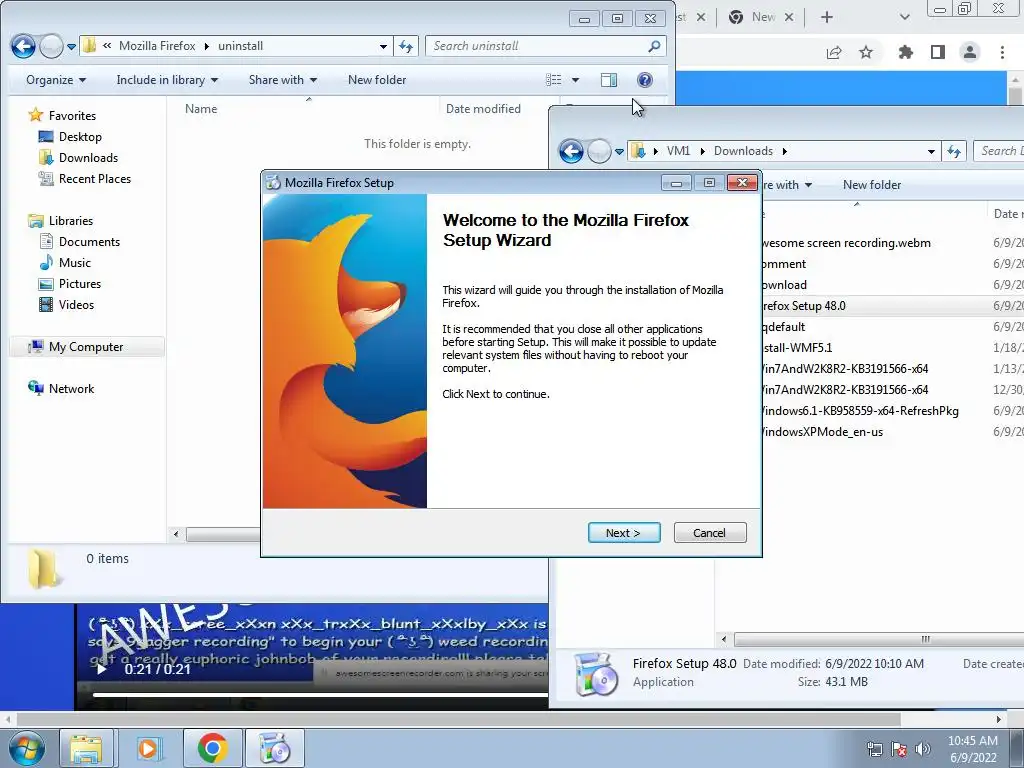Click Downloads breadcrumb in second Explorer window

743,151
